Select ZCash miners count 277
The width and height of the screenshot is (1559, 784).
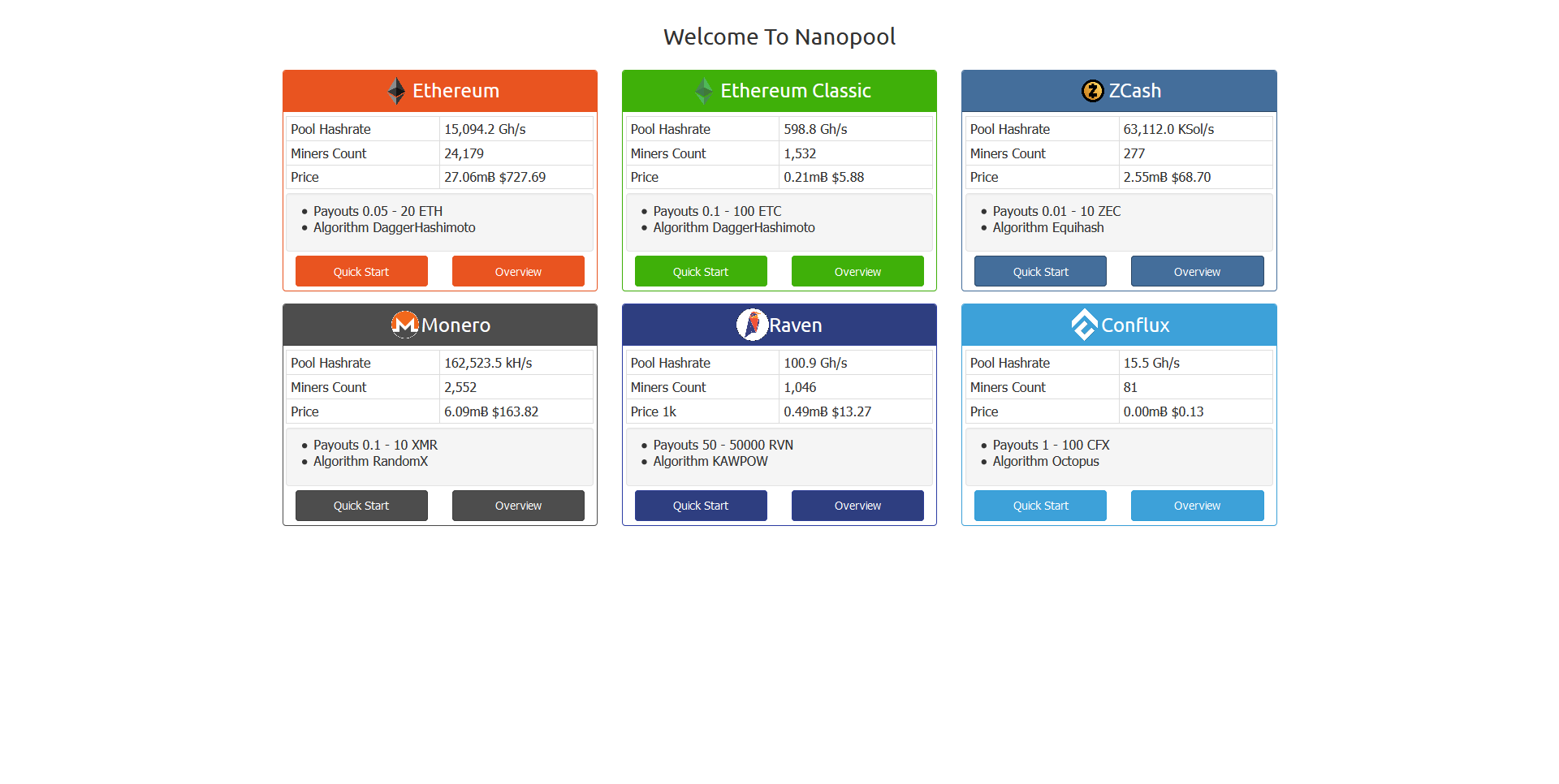(1134, 153)
